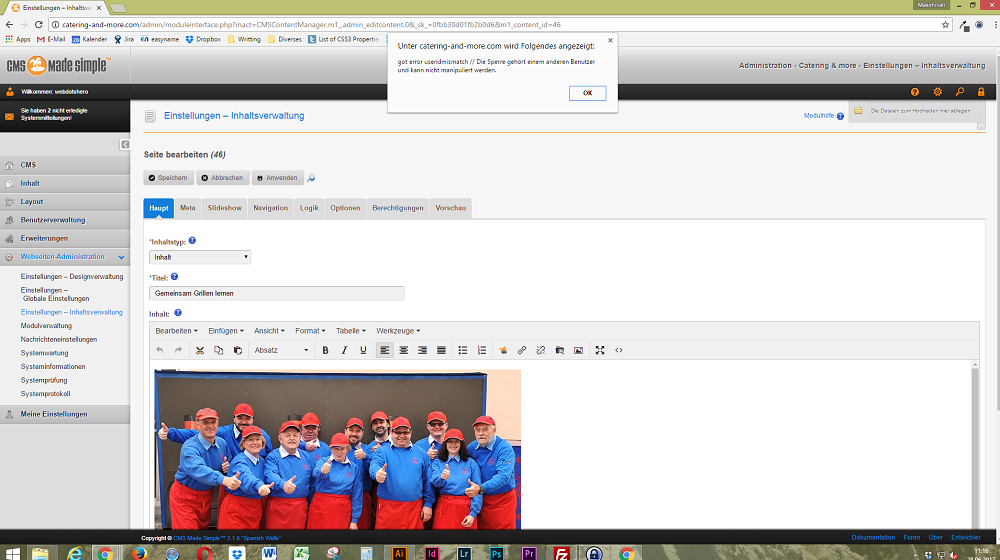Switch to the Berechtigungen tab
1000x560 pixels.
397,208
